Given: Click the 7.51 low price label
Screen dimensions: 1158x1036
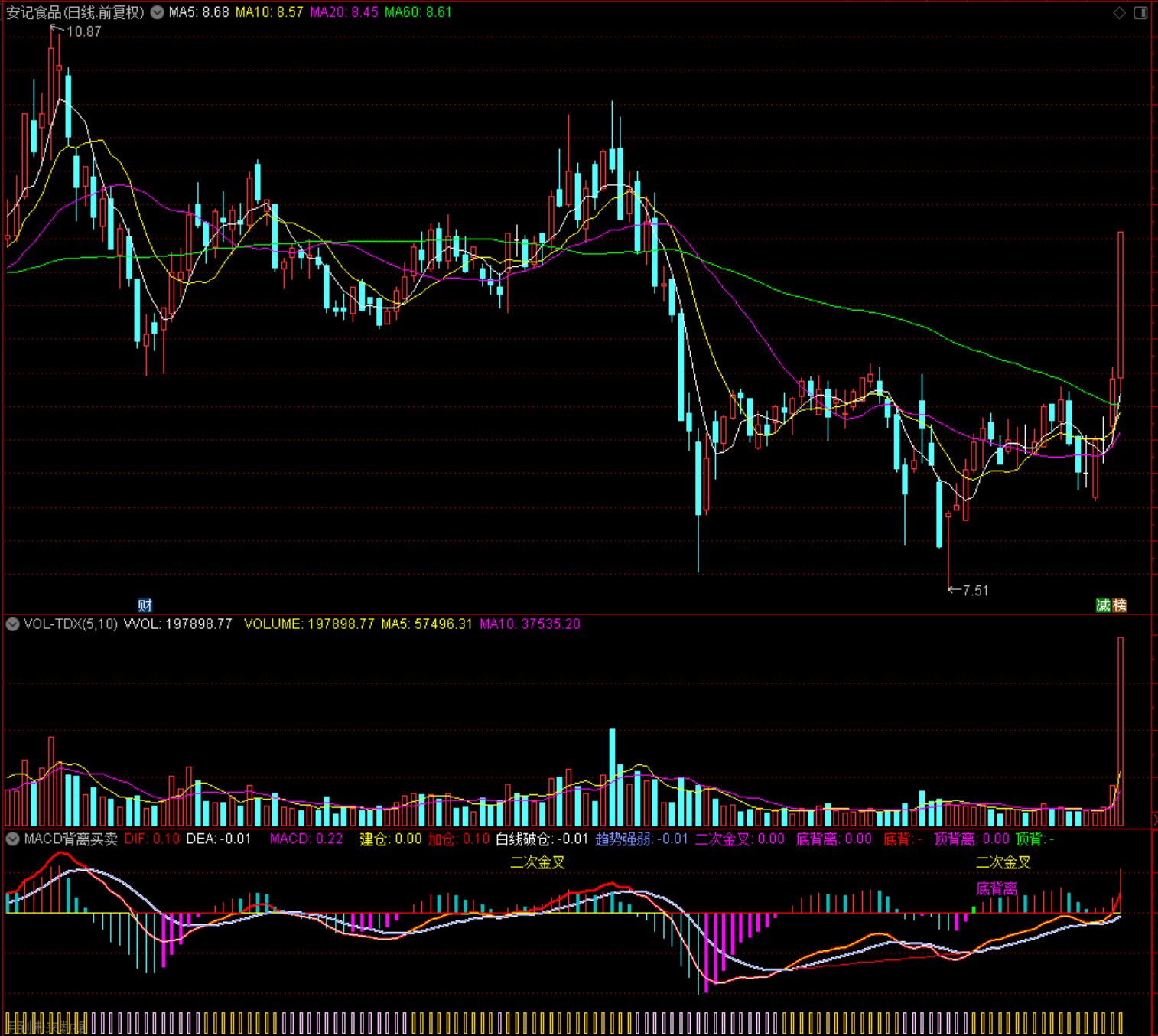Looking at the screenshot, I should 975,591.
